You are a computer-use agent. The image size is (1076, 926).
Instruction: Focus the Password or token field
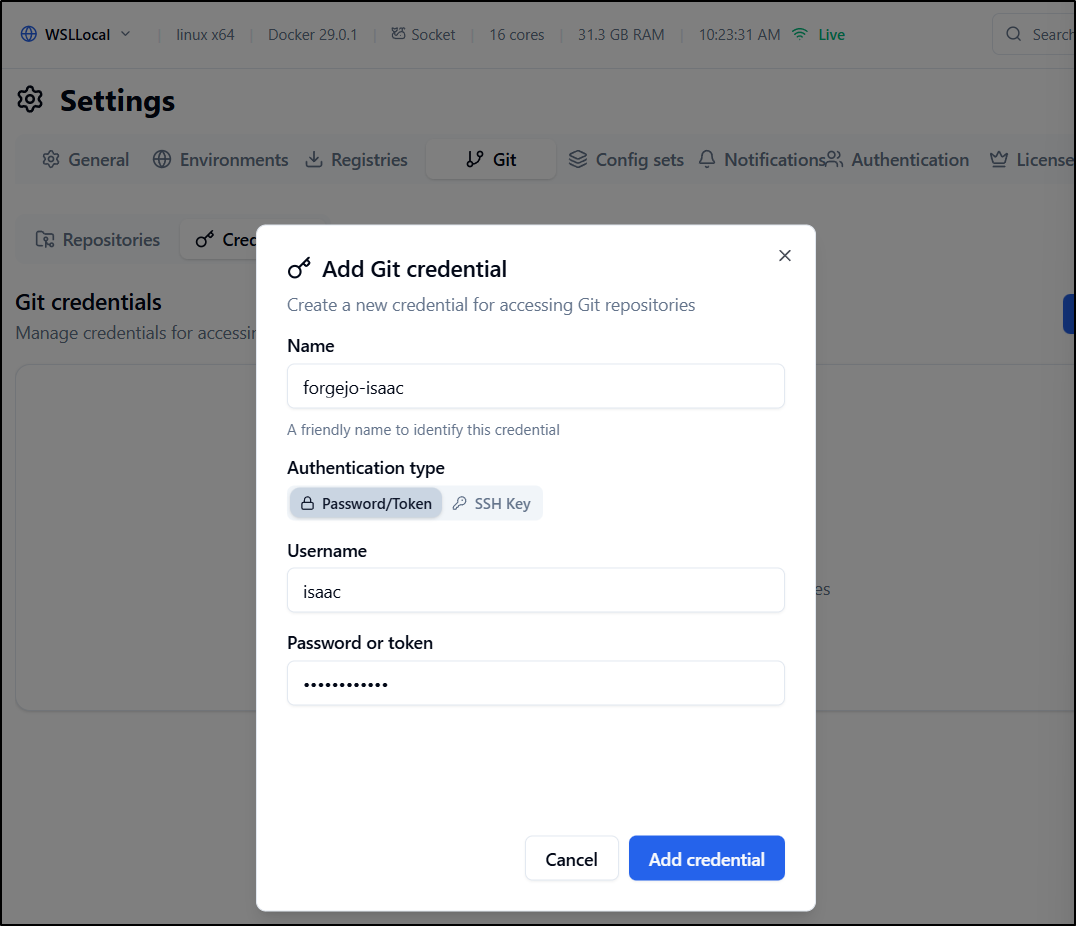point(535,684)
